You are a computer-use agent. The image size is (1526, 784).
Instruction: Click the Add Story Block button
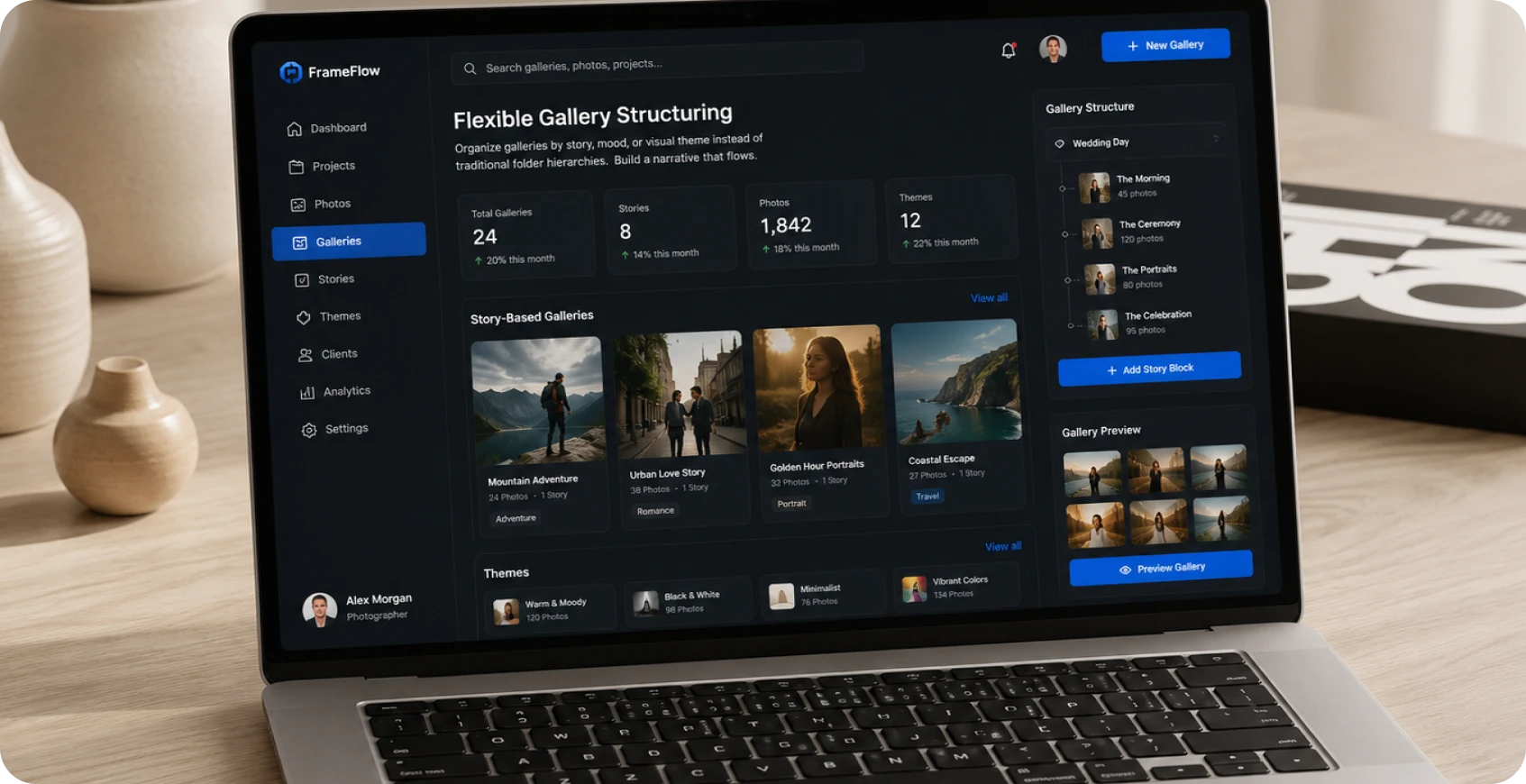[1149, 369]
